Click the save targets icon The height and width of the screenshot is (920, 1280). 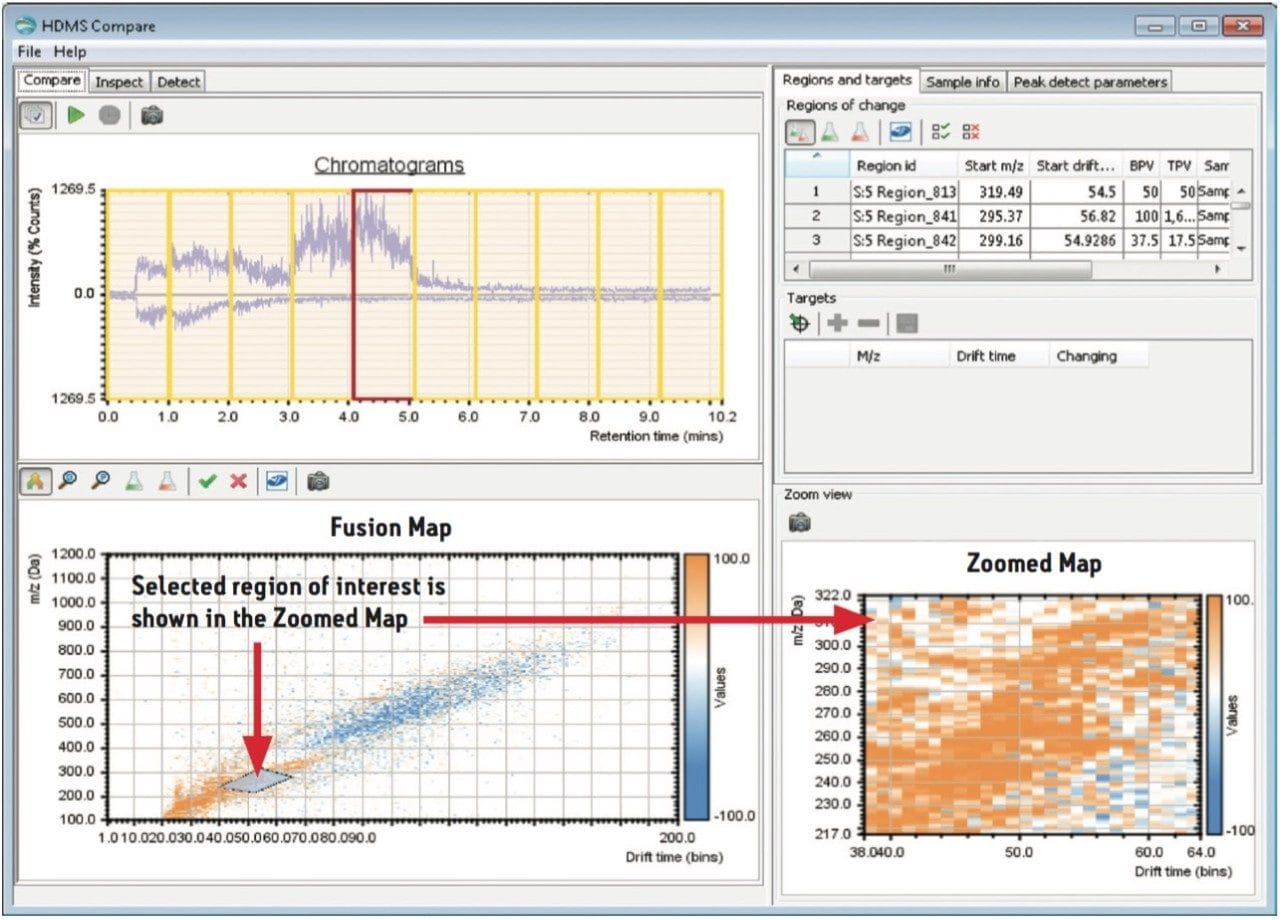tap(907, 323)
